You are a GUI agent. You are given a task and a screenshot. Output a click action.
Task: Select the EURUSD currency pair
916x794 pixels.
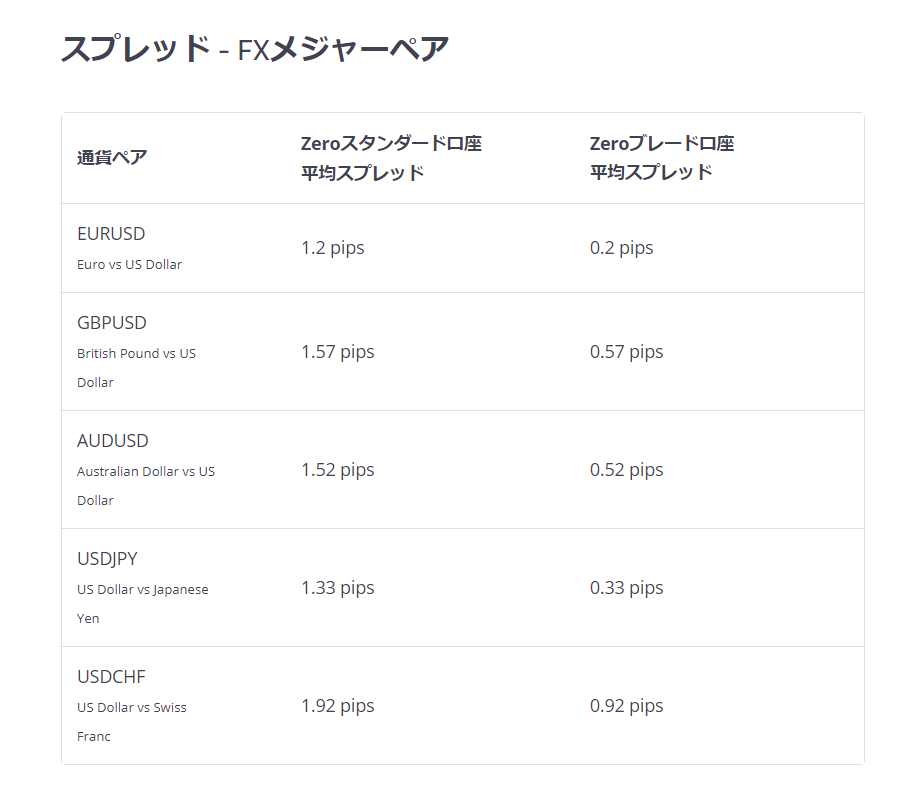pyautogui.click(x=111, y=234)
